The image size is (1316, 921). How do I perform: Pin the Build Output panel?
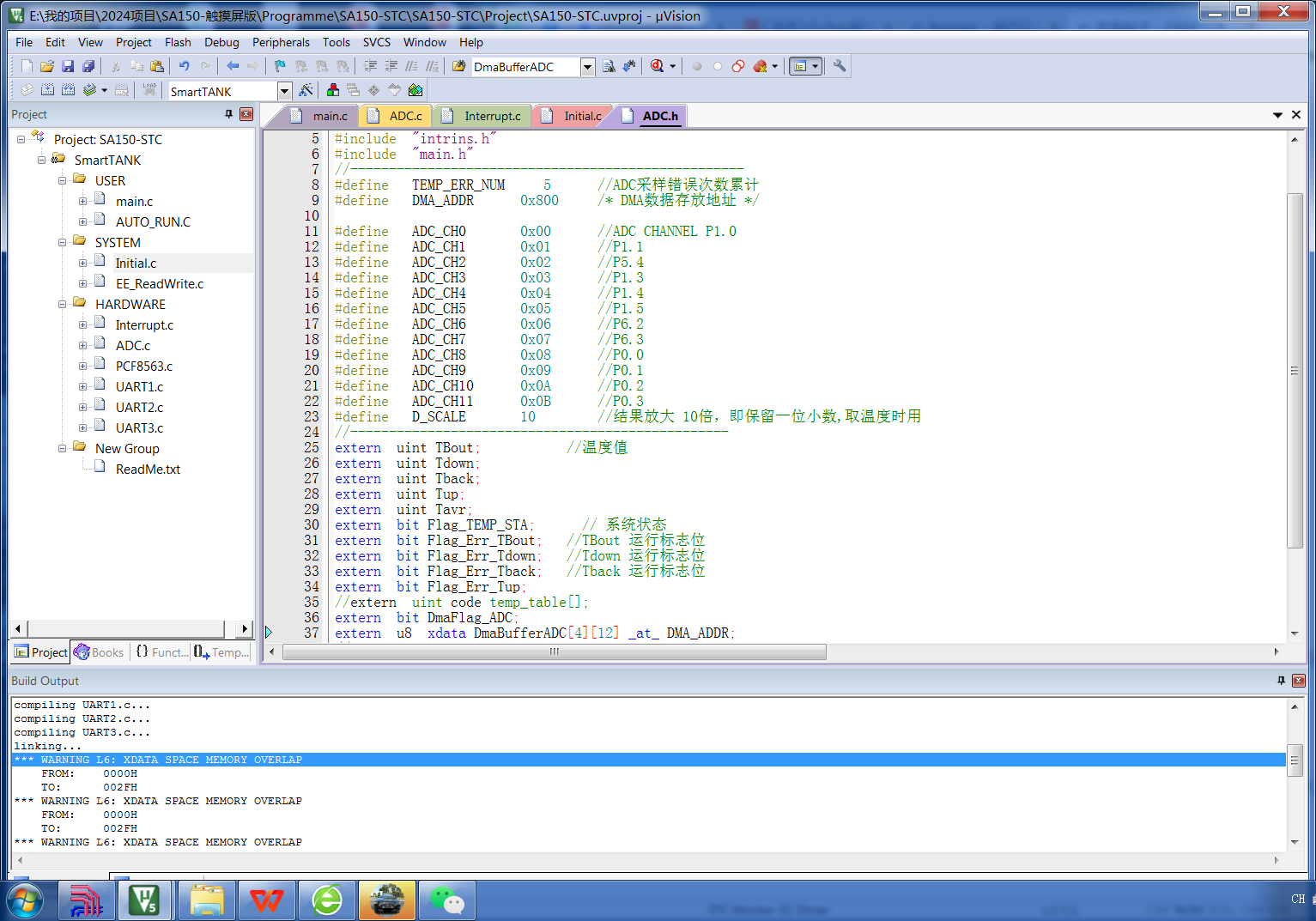point(1281,681)
